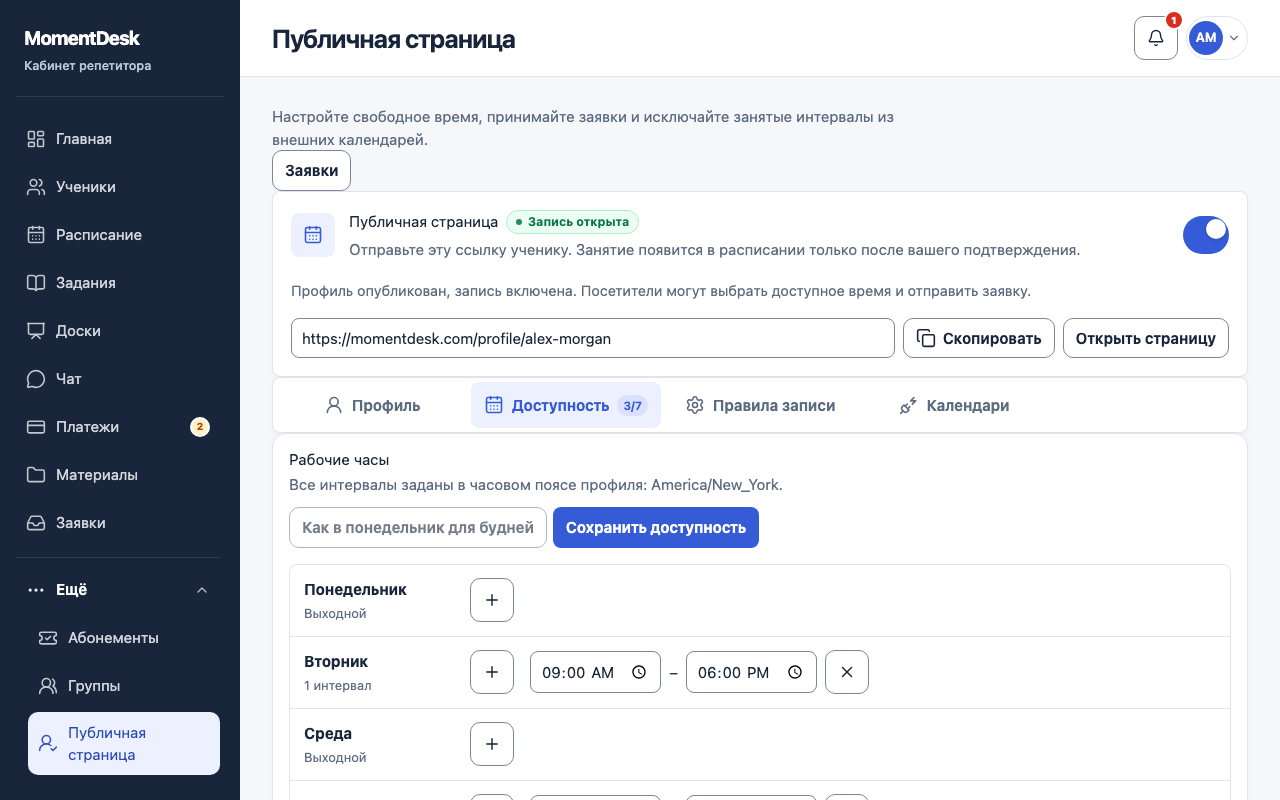
Task: Add interval for Среда
Action: [492, 744]
